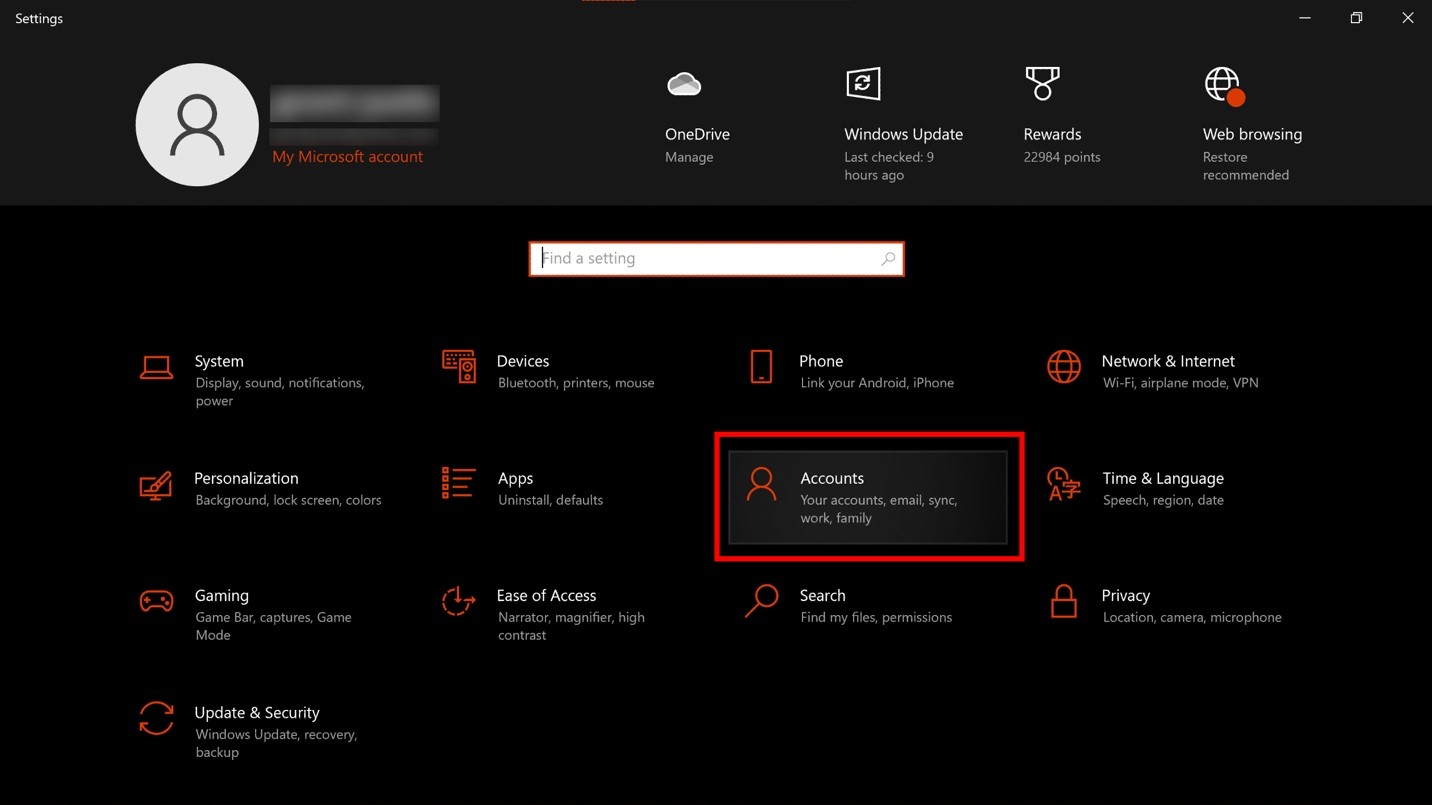Click the Personalization paintbrush icon

156,485
